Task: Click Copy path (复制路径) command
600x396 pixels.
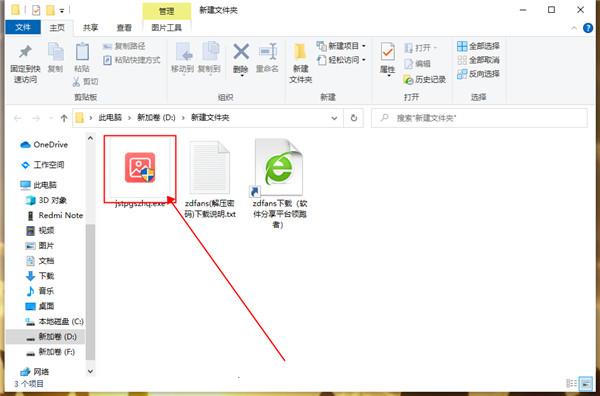Action: point(124,46)
